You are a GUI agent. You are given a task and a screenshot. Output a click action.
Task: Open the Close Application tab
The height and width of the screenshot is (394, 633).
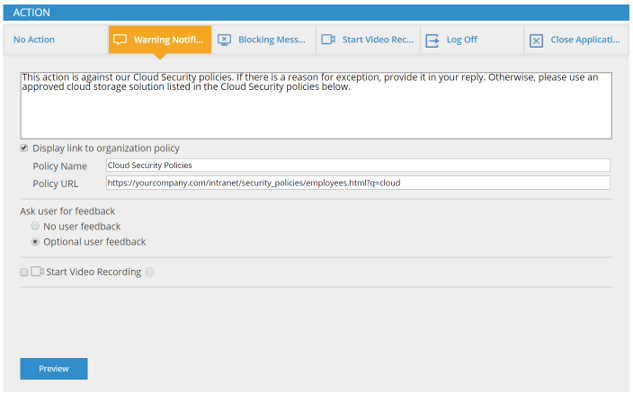(576, 40)
